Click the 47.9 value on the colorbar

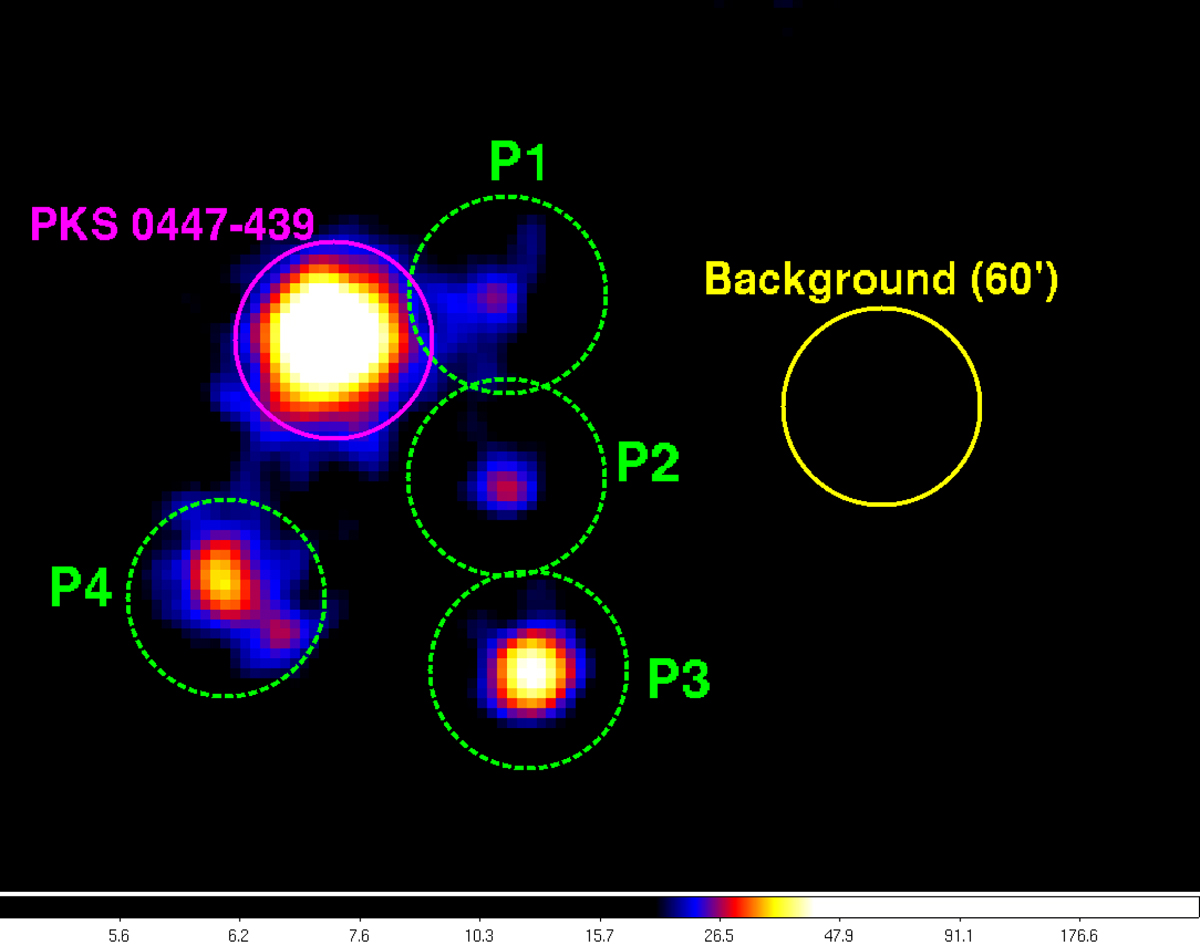pos(838,937)
